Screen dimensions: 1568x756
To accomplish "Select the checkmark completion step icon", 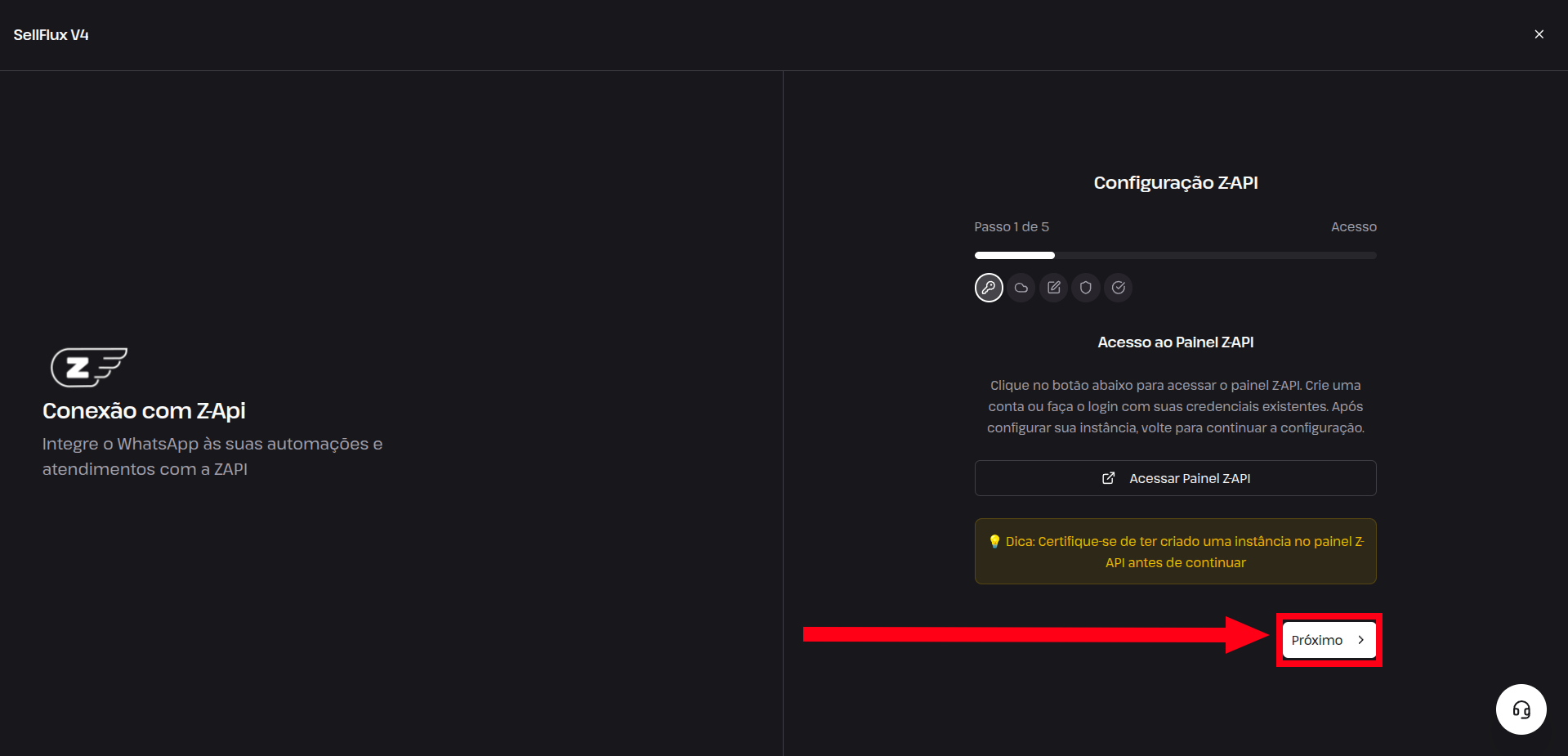I will click(1119, 288).
